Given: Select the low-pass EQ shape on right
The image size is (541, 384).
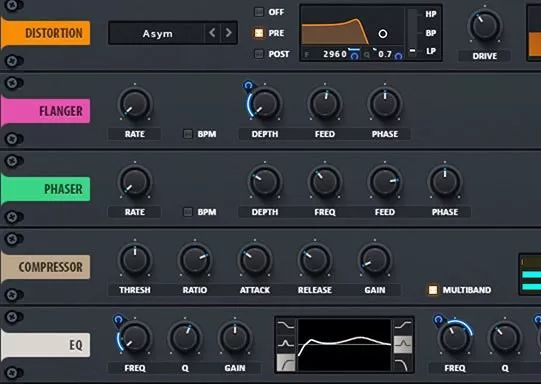Looking at the screenshot, I should tap(403, 363).
